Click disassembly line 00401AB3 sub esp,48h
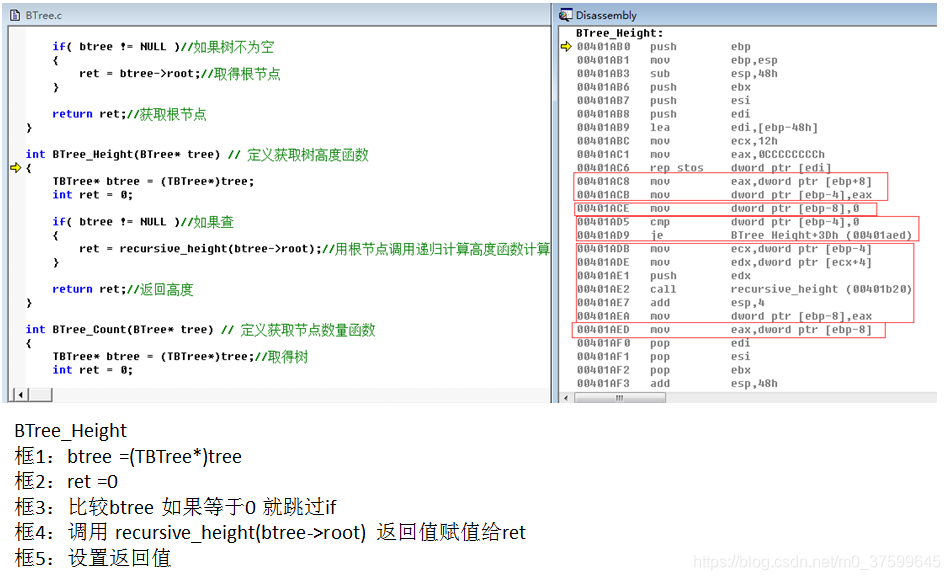 point(677,73)
